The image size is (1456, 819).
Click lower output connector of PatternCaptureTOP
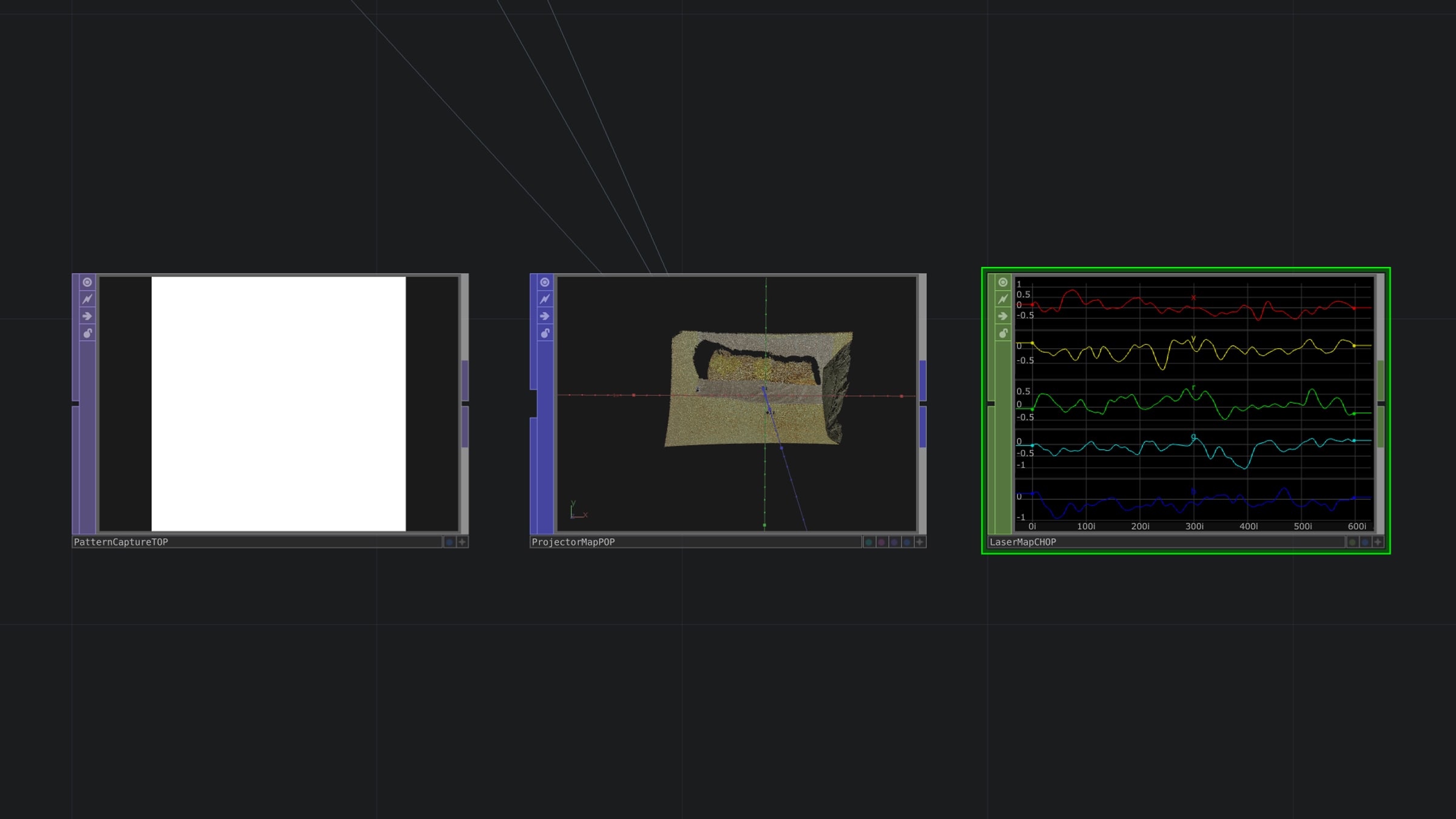click(x=465, y=427)
